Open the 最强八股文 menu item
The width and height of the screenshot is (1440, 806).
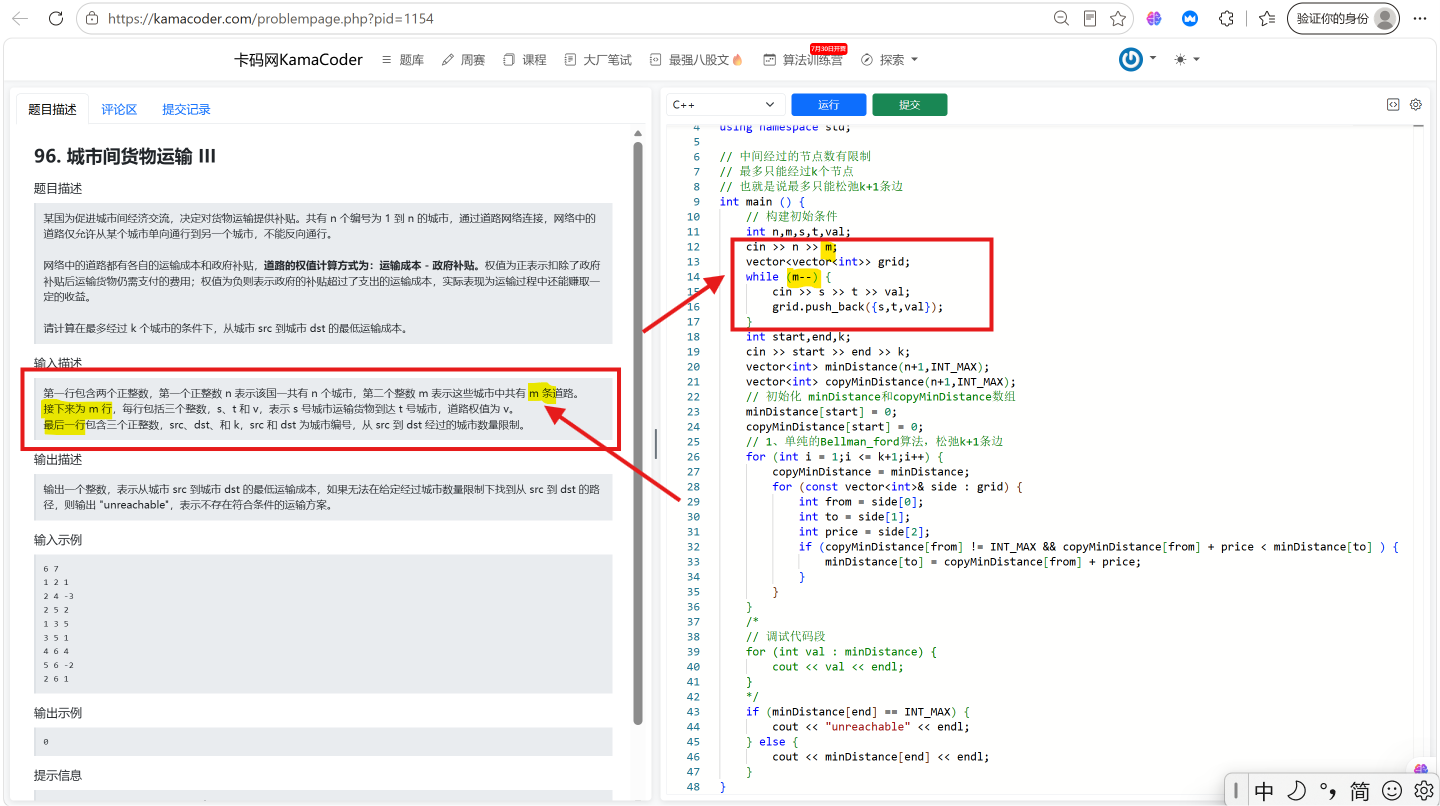(697, 60)
